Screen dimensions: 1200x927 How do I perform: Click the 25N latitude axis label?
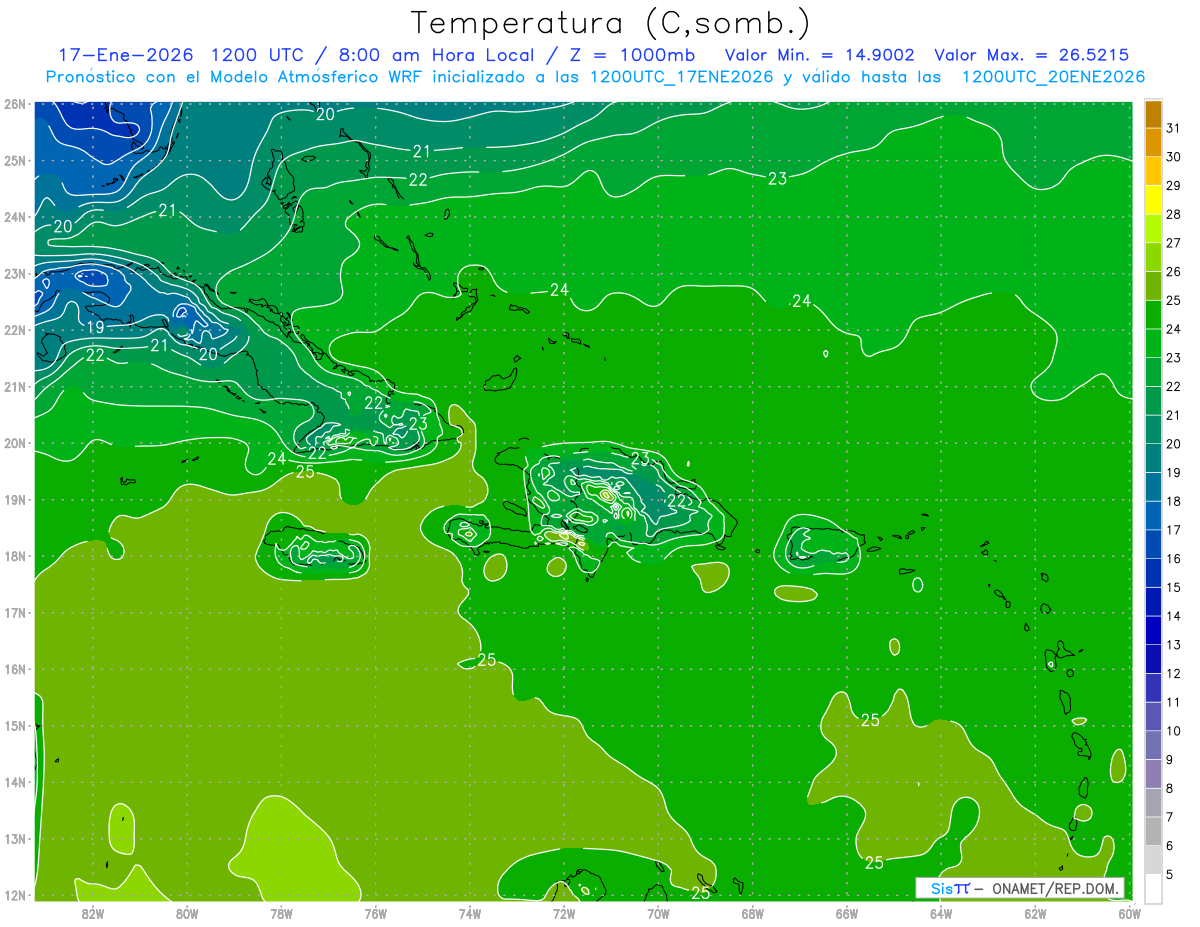coord(15,160)
